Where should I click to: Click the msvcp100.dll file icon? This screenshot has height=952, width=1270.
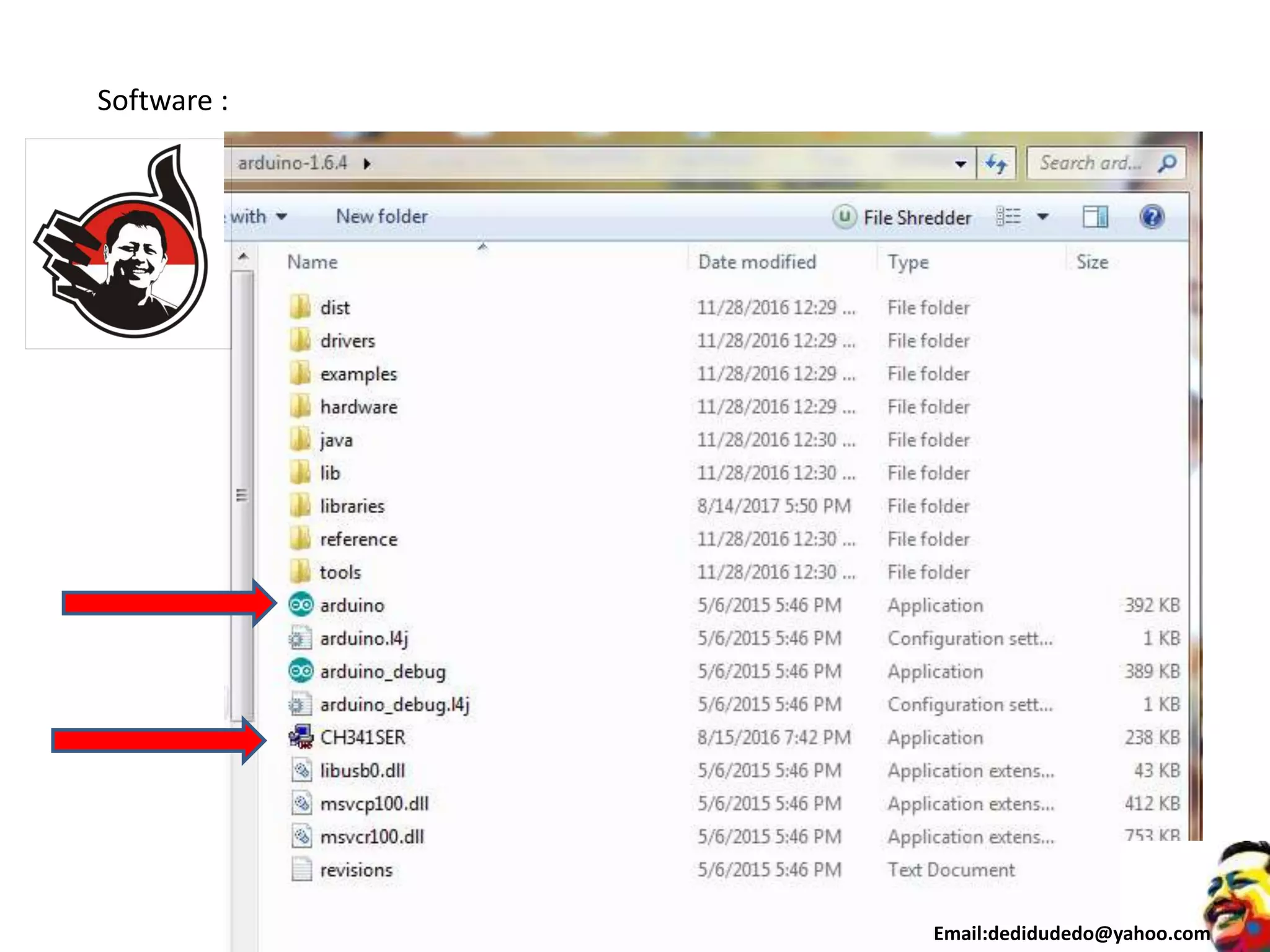[301, 803]
